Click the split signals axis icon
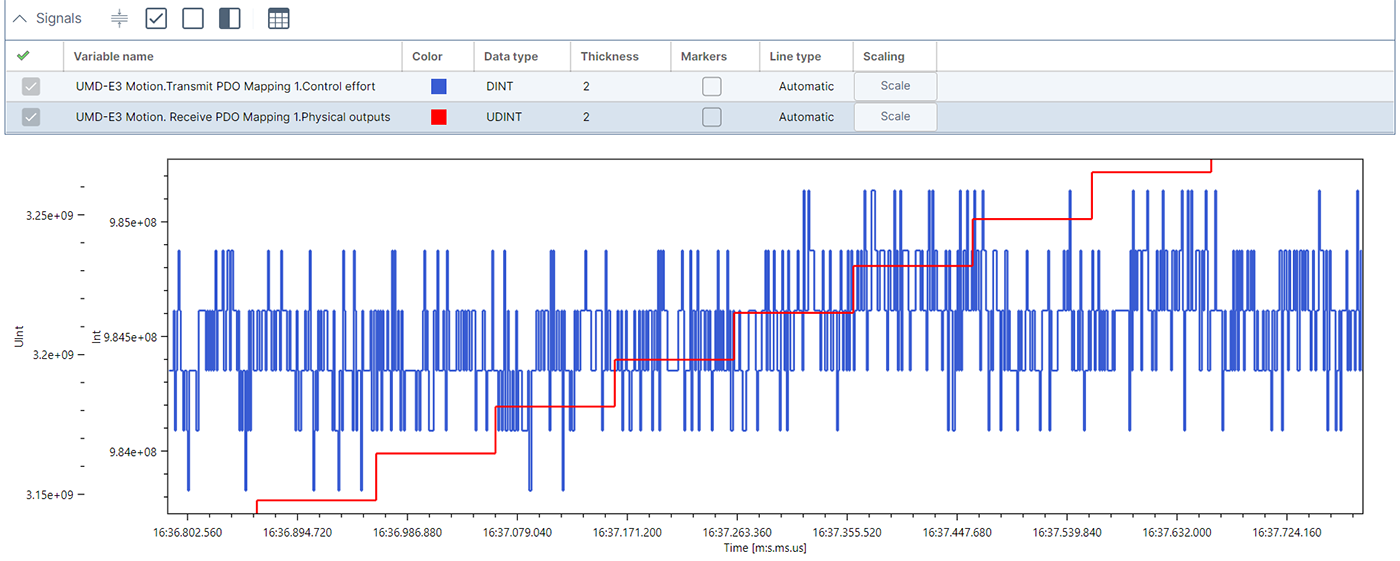 pos(119,19)
